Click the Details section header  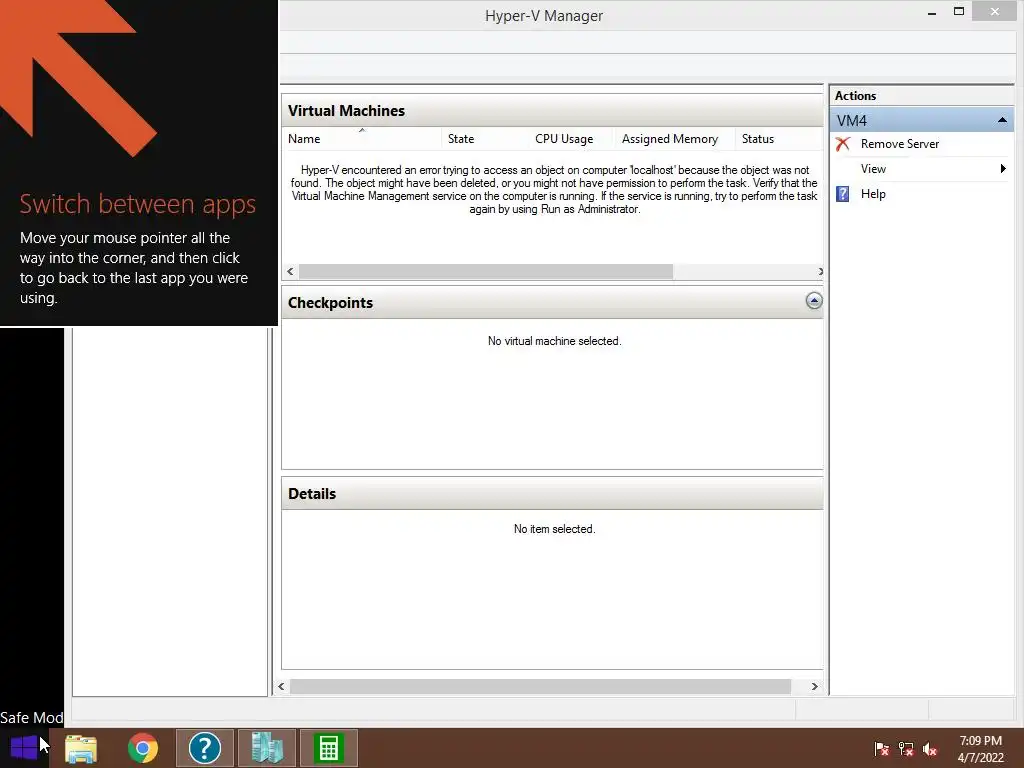click(x=552, y=494)
